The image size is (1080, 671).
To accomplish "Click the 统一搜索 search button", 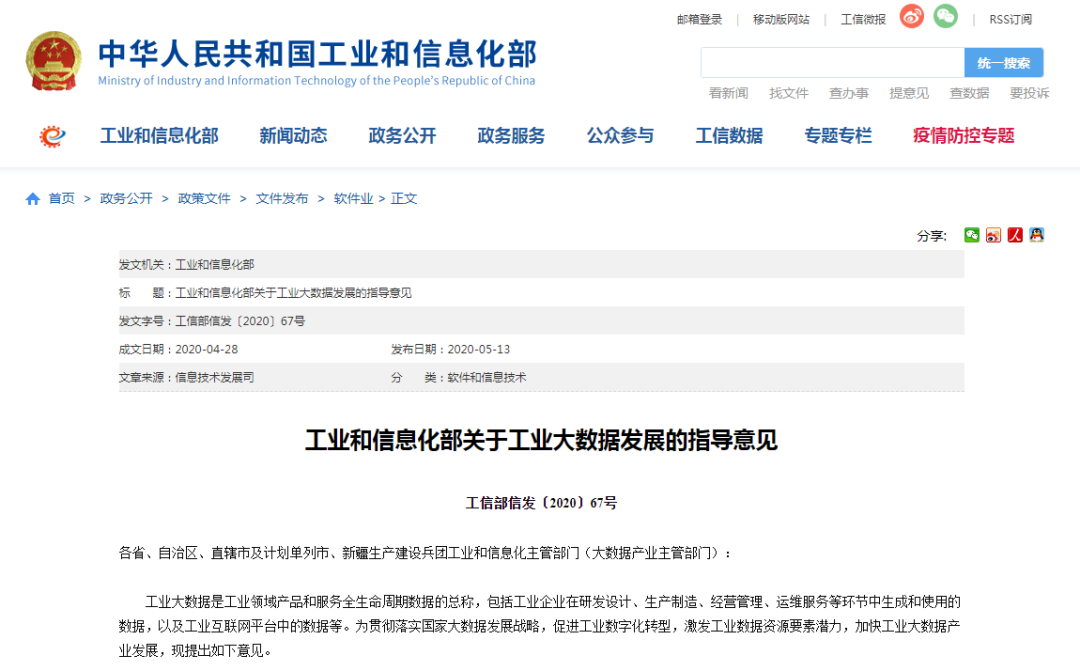I will [x=1004, y=62].
